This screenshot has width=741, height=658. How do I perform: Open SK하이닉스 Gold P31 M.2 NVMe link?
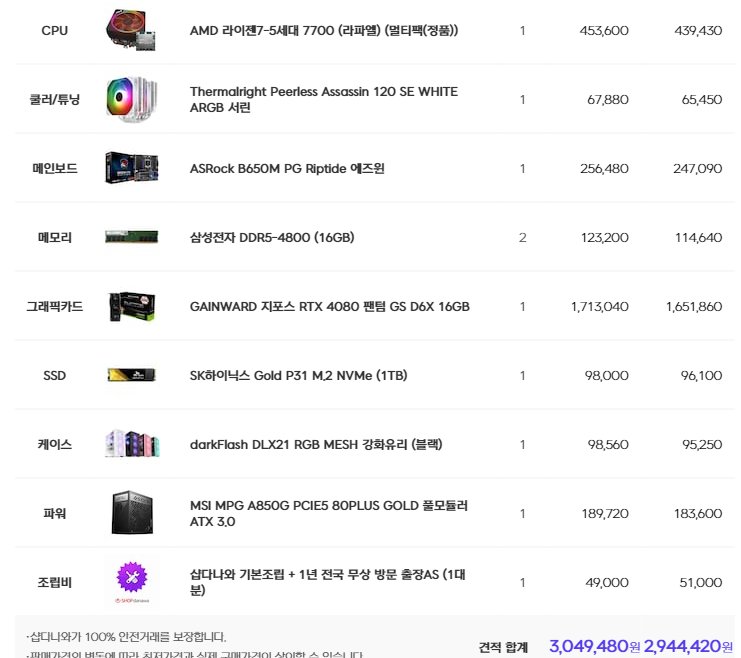(298, 375)
